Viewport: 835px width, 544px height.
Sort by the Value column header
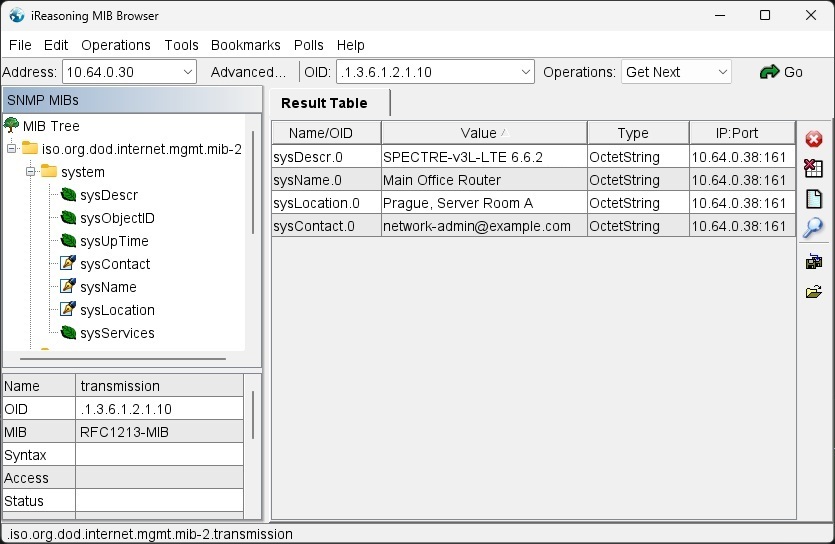484,133
